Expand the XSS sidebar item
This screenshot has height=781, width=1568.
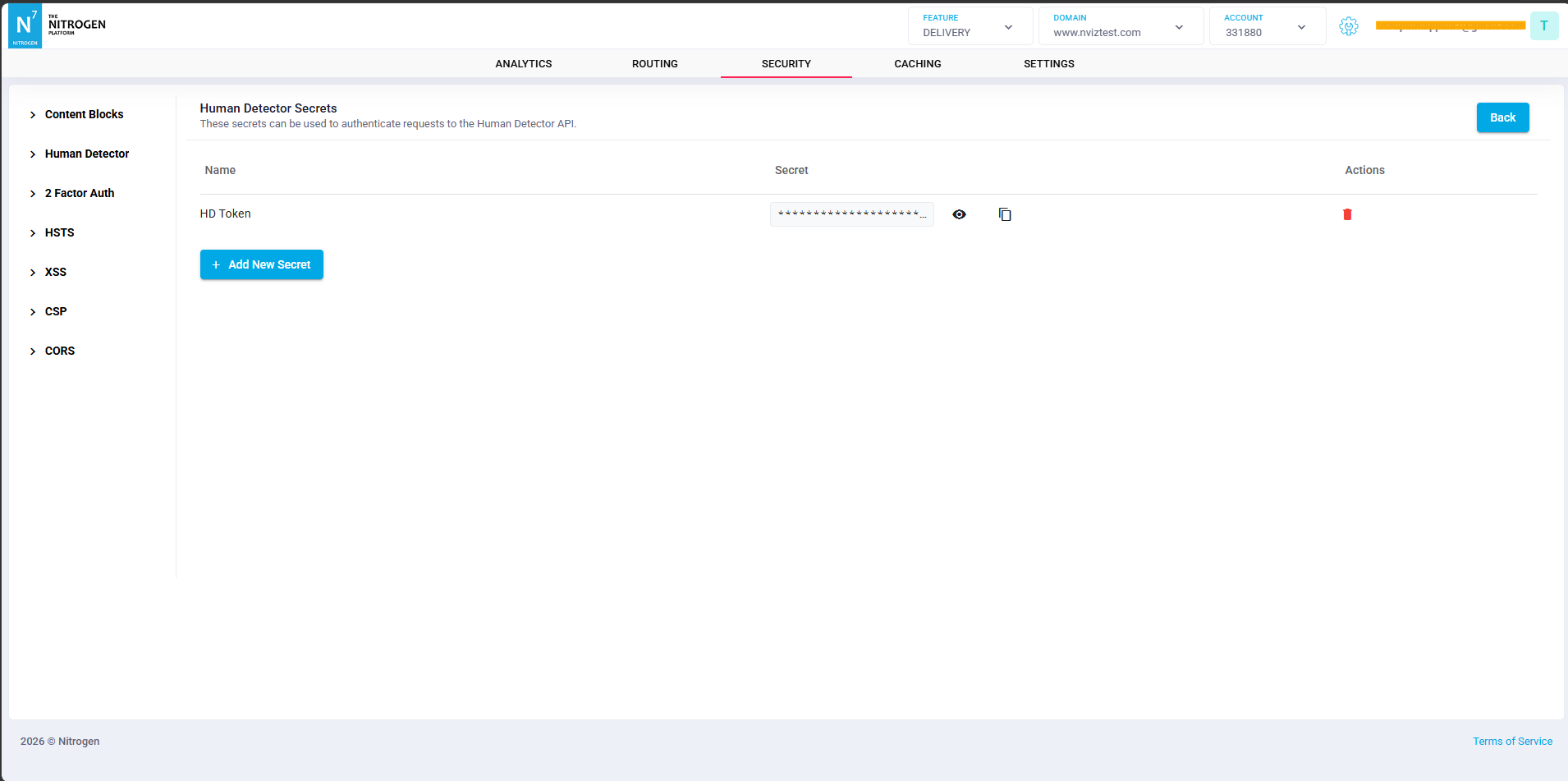48,272
